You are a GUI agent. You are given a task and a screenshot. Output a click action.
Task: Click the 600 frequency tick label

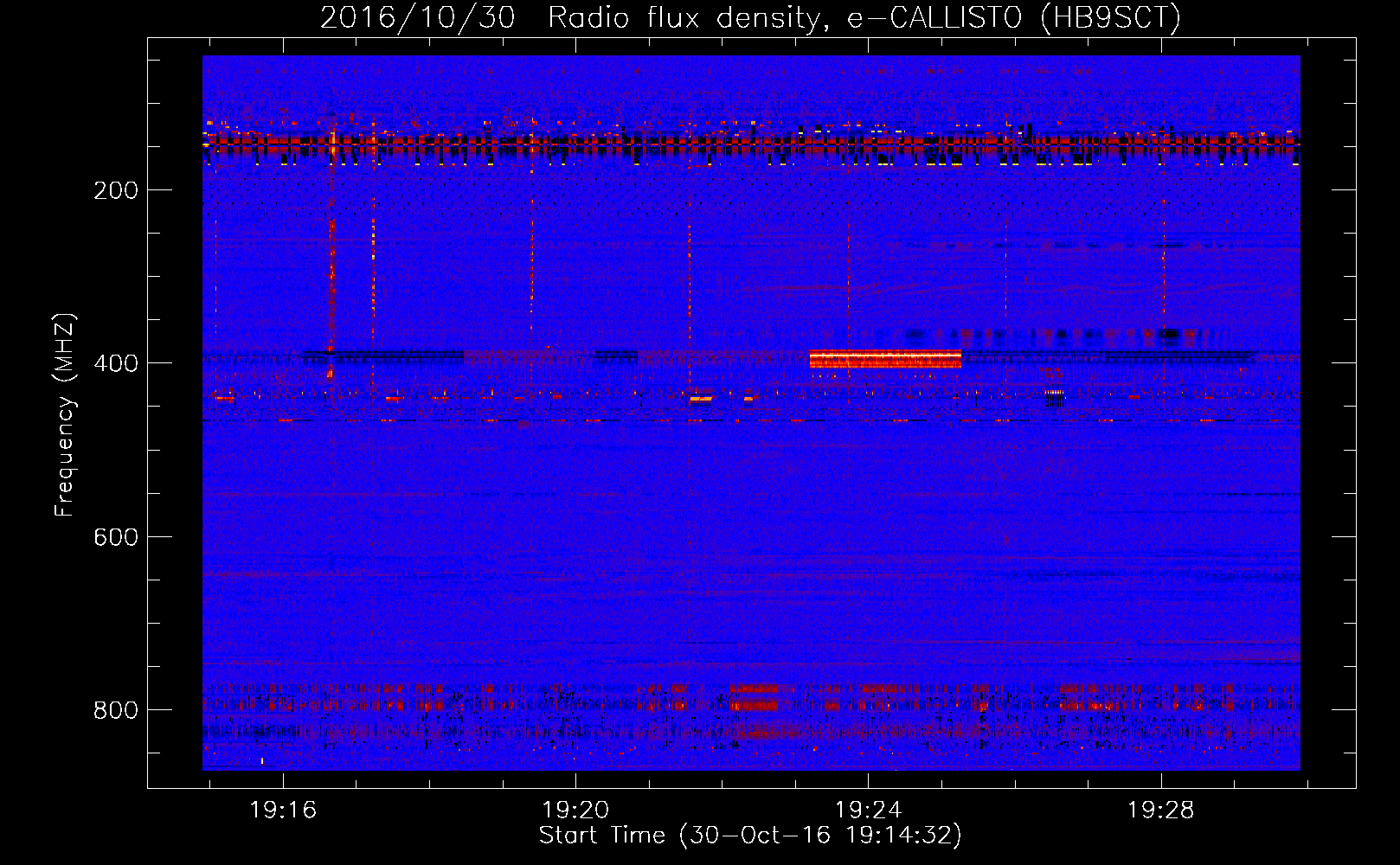[x=116, y=537]
